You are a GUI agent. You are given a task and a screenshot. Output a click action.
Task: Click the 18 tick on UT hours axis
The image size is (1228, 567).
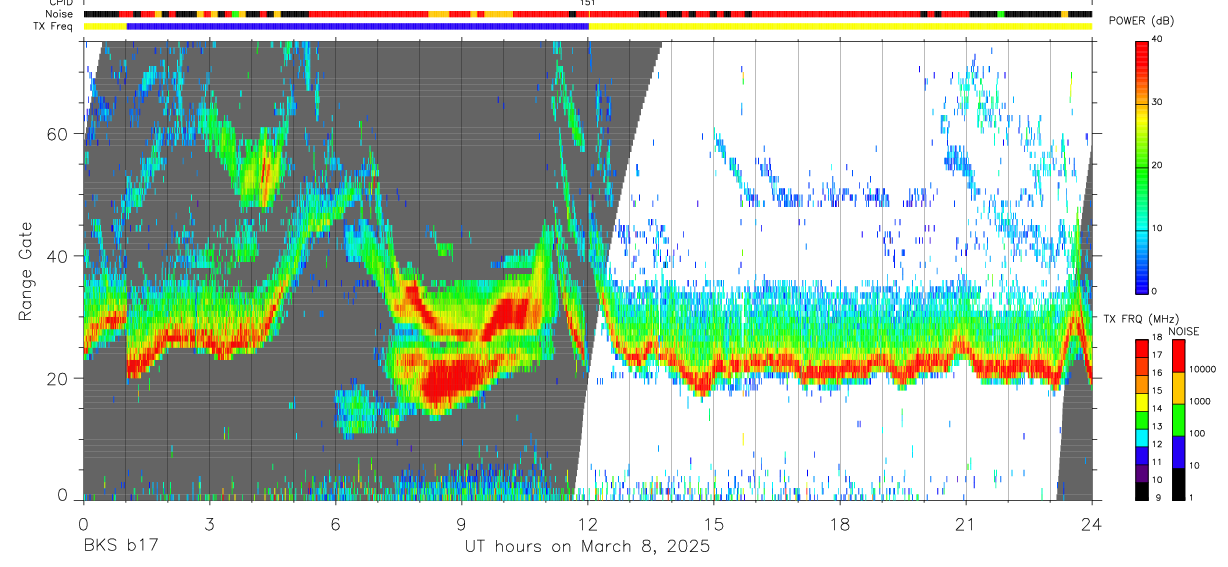click(x=839, y=524)
